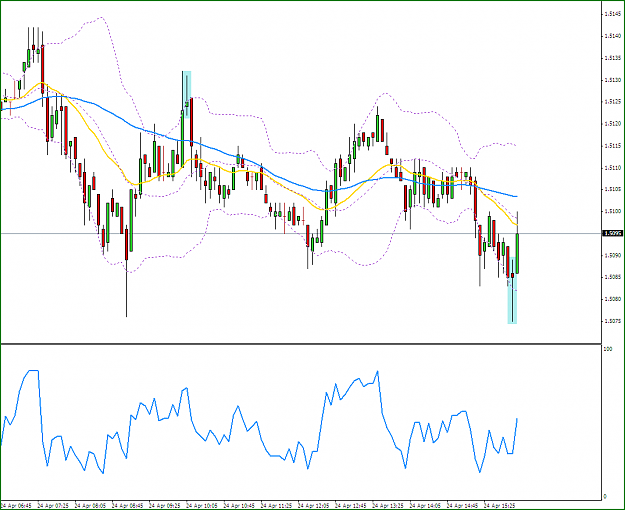Click the 24 Apr 12:05 time label
Image resolution: width=625 pixels, height=510 pixels.
tap(314, 506)
